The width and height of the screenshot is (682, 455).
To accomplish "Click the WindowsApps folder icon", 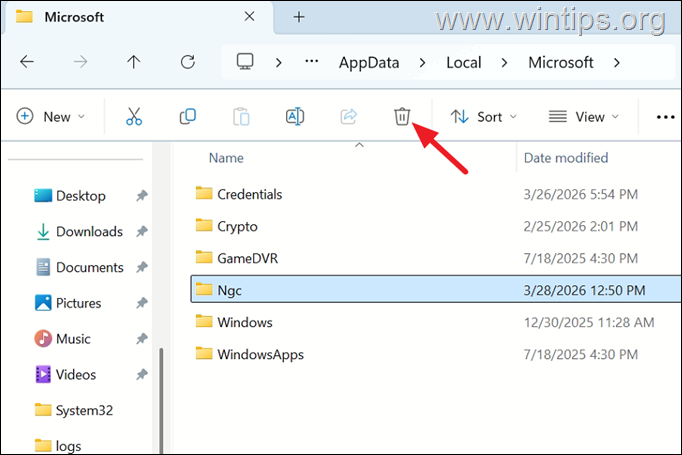I will tap(204, 353).
